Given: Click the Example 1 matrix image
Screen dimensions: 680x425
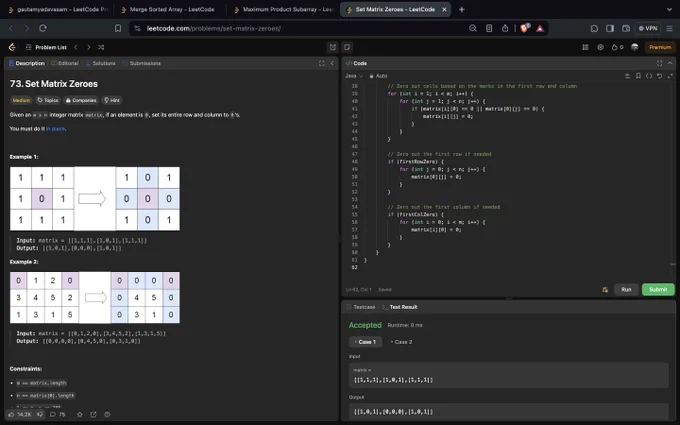Looking at the screenshot, I should (95, 199).
